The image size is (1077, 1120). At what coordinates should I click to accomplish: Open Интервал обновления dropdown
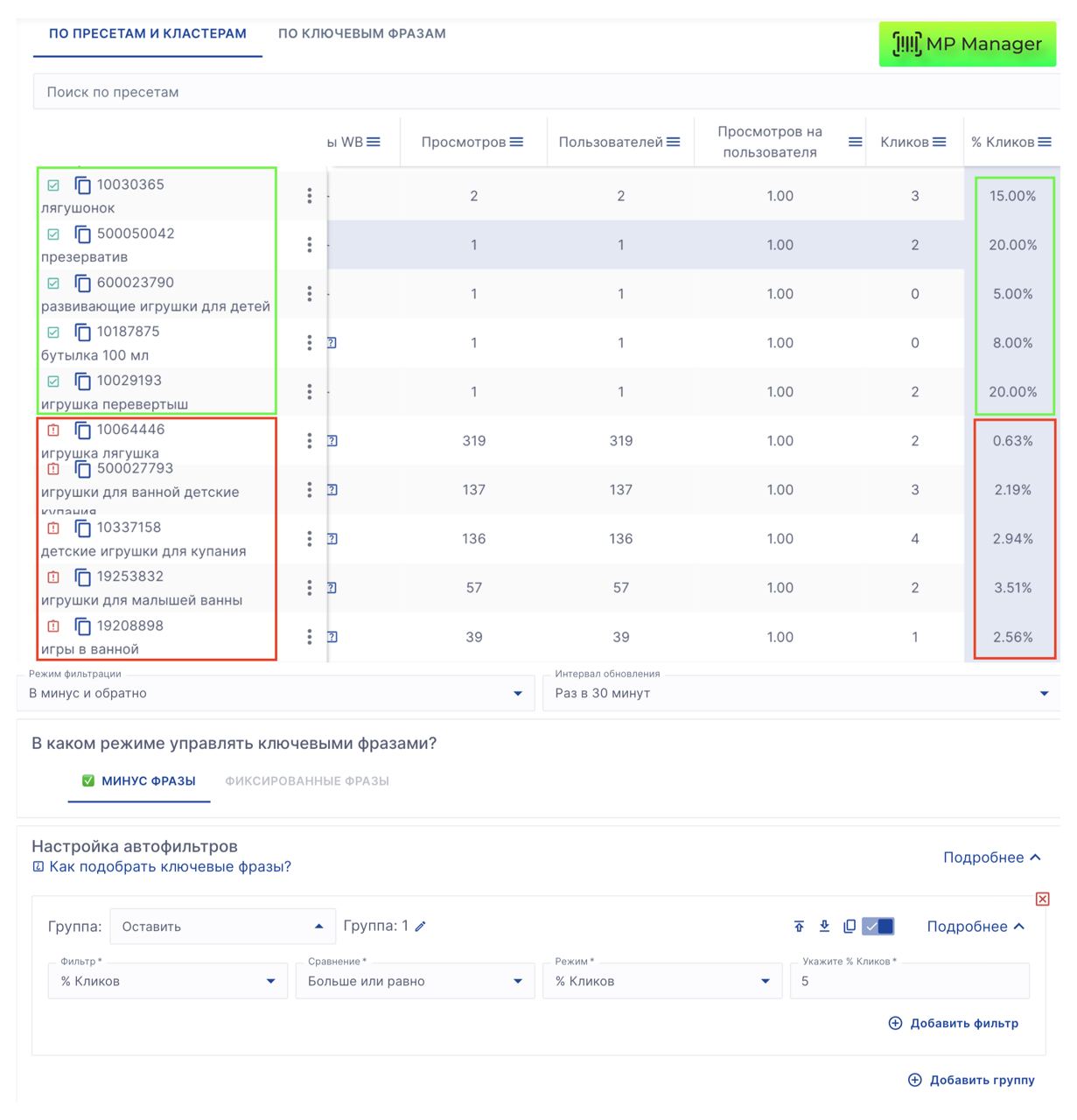(801, 693)
